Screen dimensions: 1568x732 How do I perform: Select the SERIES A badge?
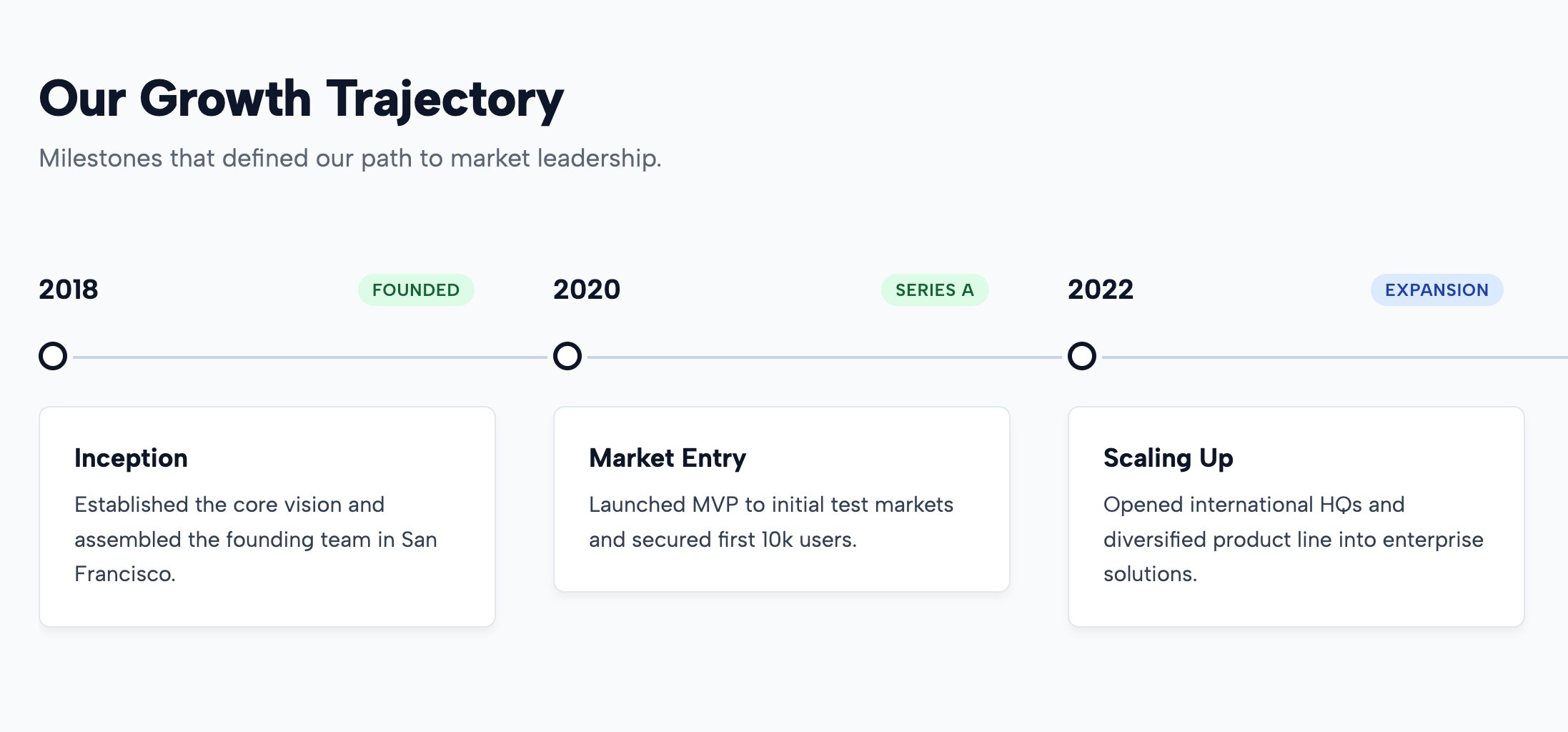[x=935, y=290]
